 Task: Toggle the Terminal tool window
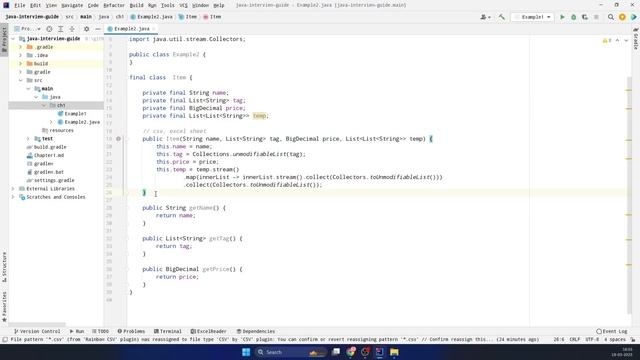pos(167,331)
